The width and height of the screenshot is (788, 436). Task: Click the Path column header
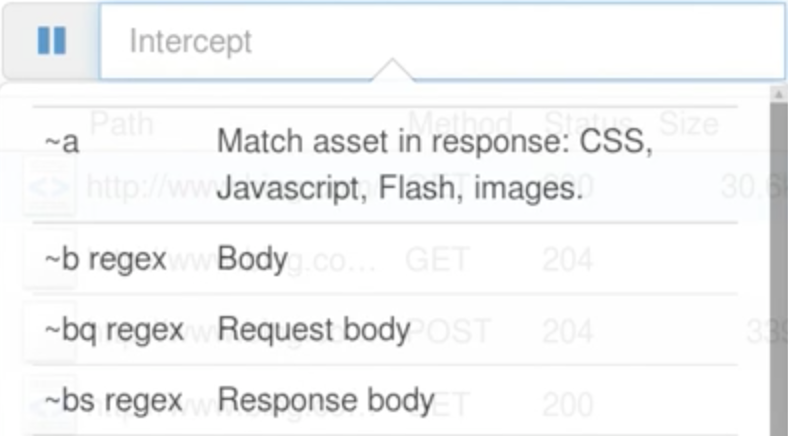point(122,123)
